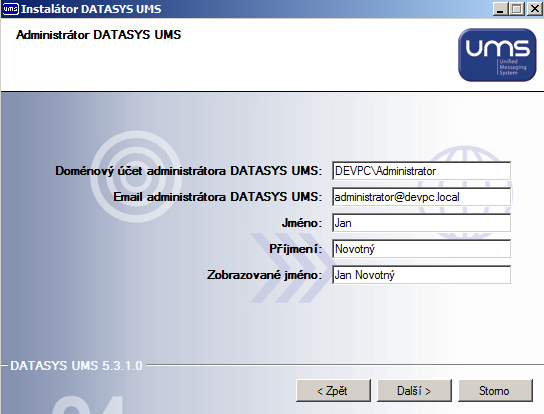Click the Instalátor DATASYS UMS title bar text
This screenshot has height=414, width=544.
click(91, 9)
